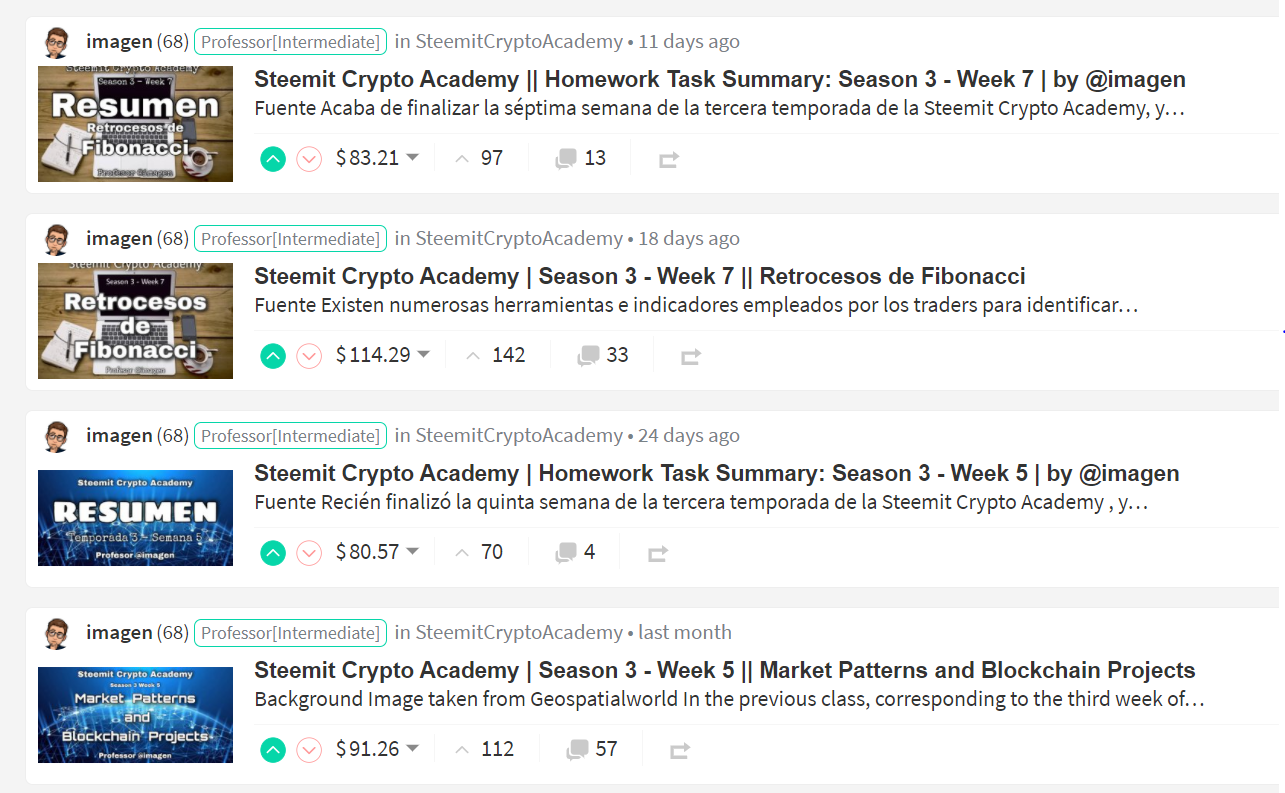
Task: Open the Retrocesos de Fibonacci post title
Action: (640, 276)
